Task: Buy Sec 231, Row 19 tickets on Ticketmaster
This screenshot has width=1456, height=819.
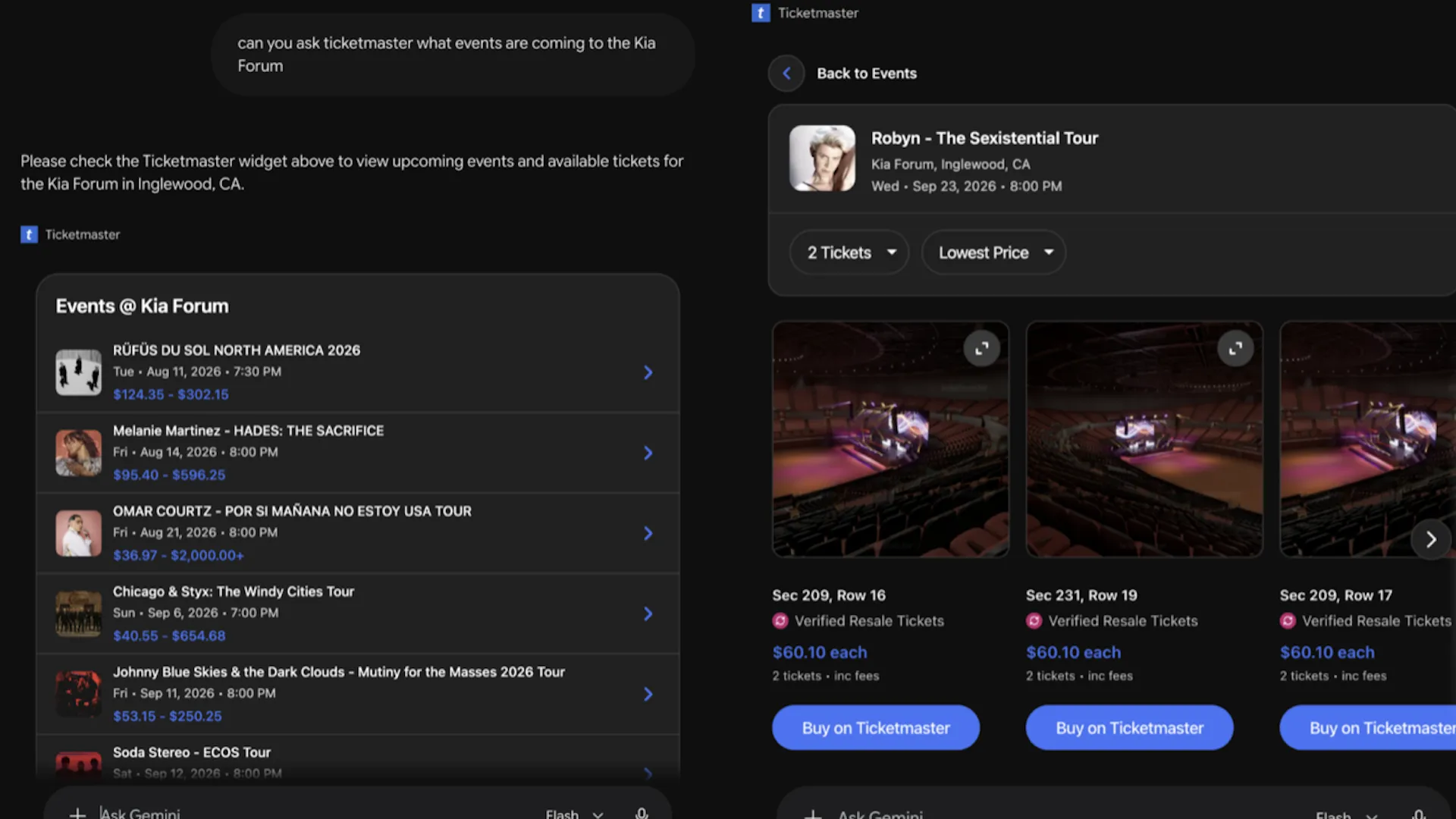Action: click(1130, 728)
